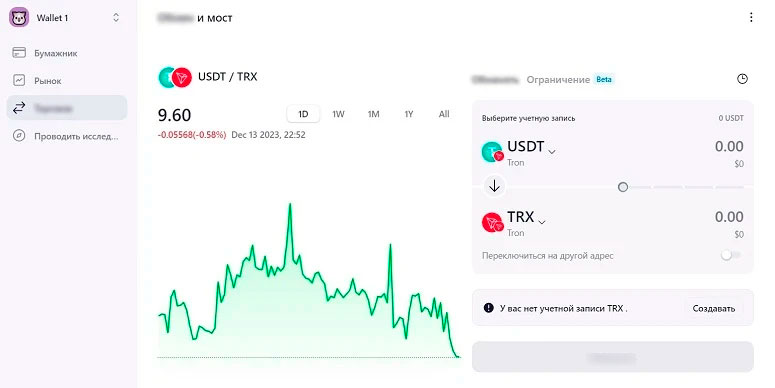775x388 pixels.
Task: Open the Бумажник wallet sidebar icon
Action: click(x=19, y=53)
